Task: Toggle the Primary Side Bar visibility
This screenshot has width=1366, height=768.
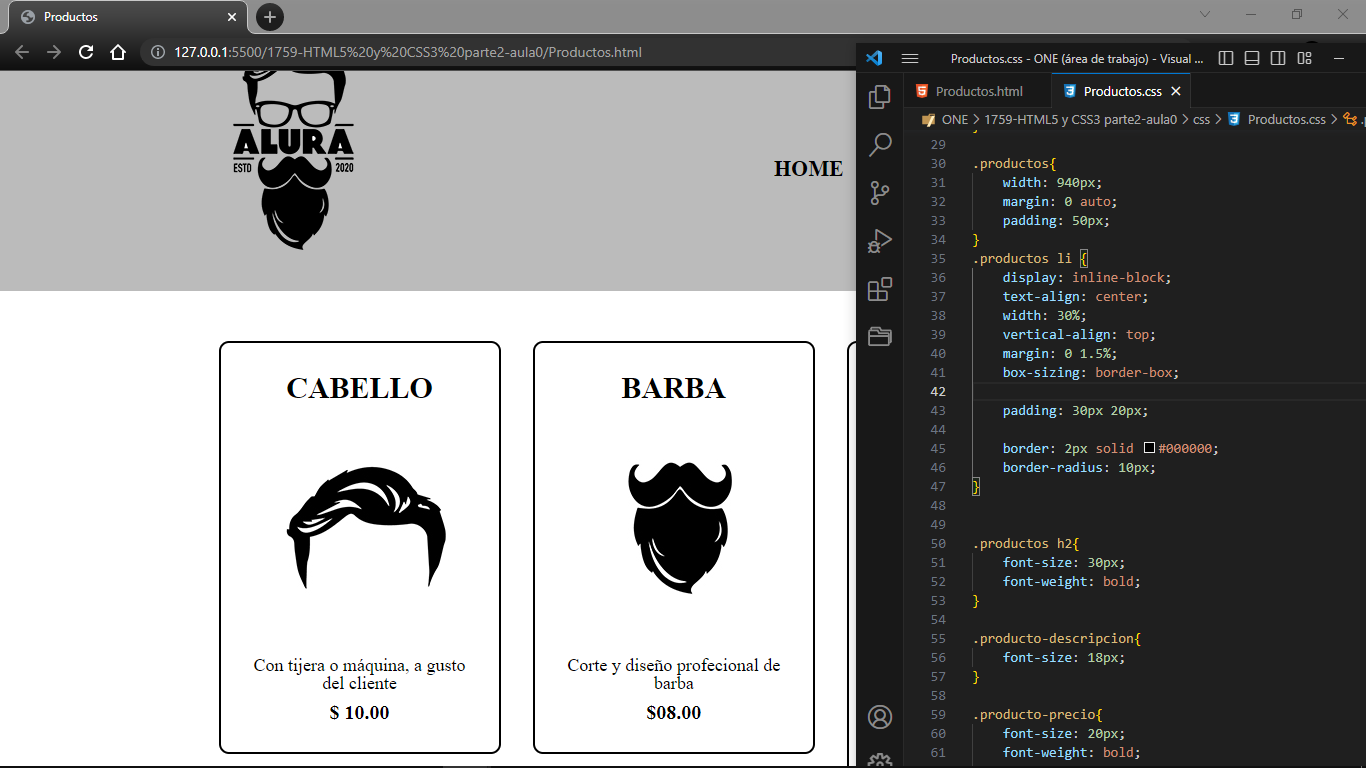Action: coord(1225,58)
